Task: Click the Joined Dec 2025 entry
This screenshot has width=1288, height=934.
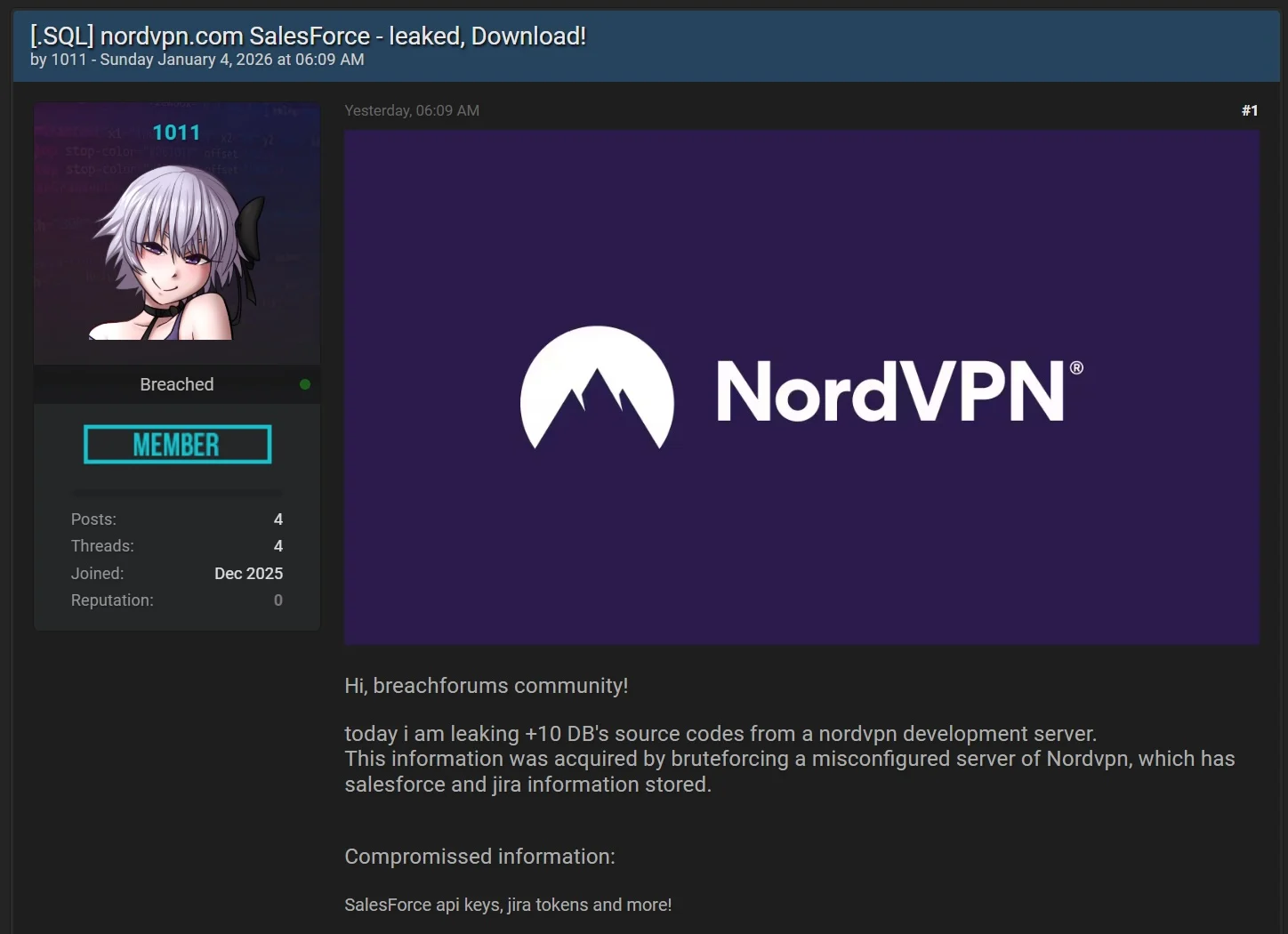Action: point(248,573)
